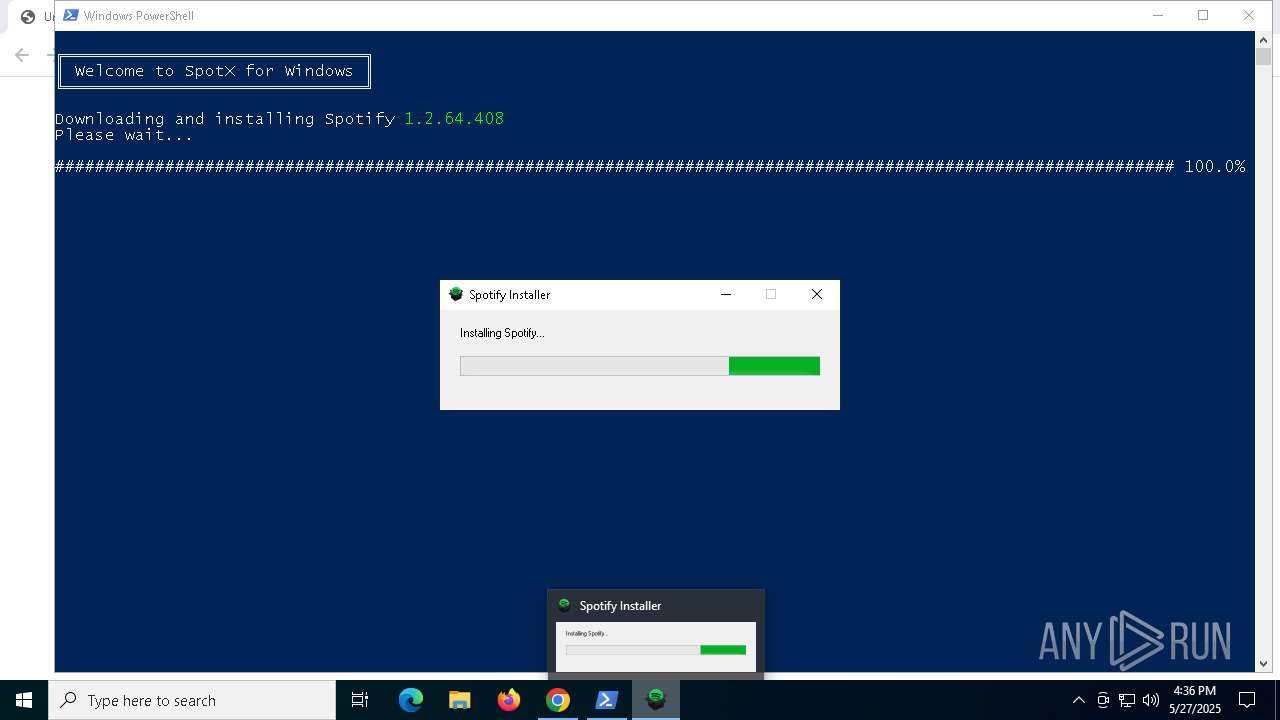Image resolution: width=1280 pixels, height=720 pixels.
Task: Close the Windows PowerShell window
Action: [1249, 15]
